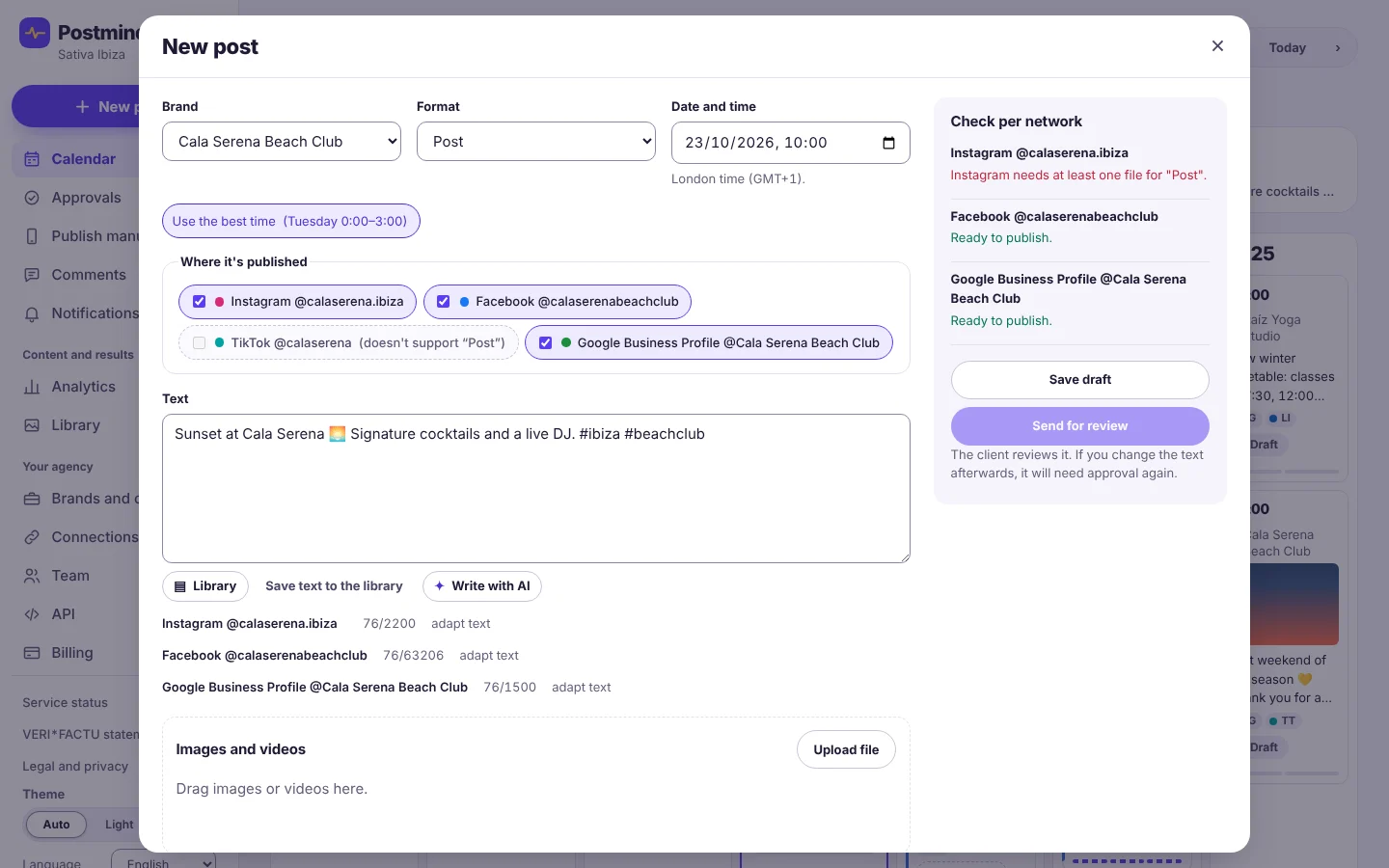Click the Calendar sidebar icon
This screenshot has height=868, width=1389.
click(x=32, y=159)
